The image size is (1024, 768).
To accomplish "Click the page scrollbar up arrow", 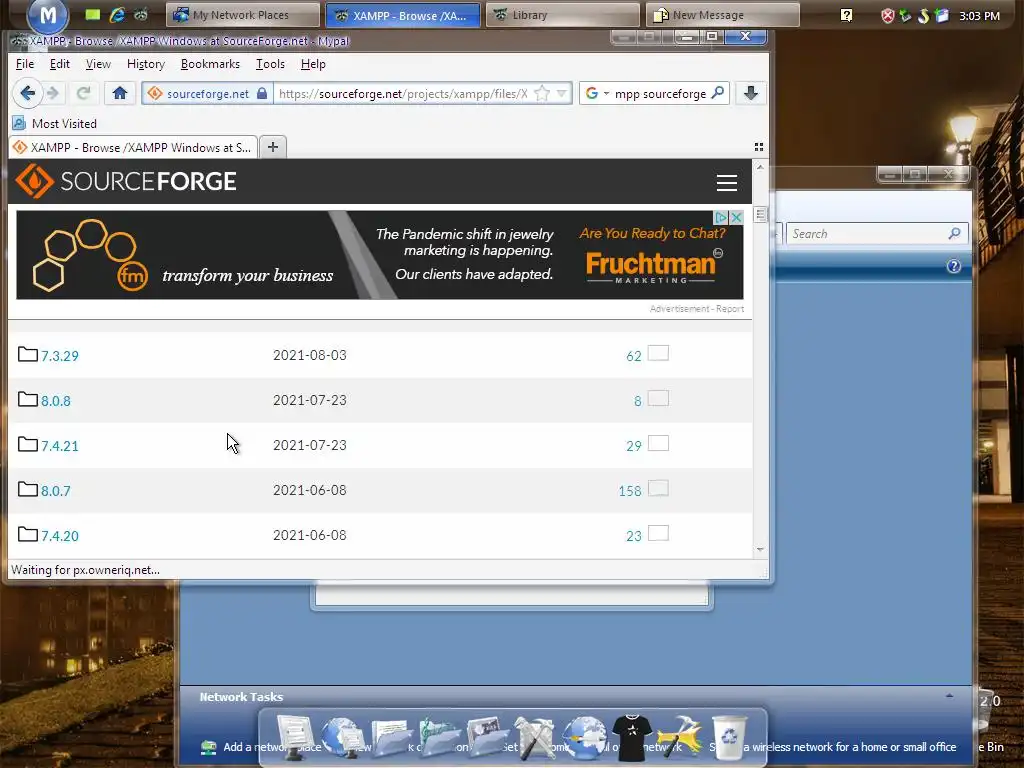I will [x=760, y=167].
